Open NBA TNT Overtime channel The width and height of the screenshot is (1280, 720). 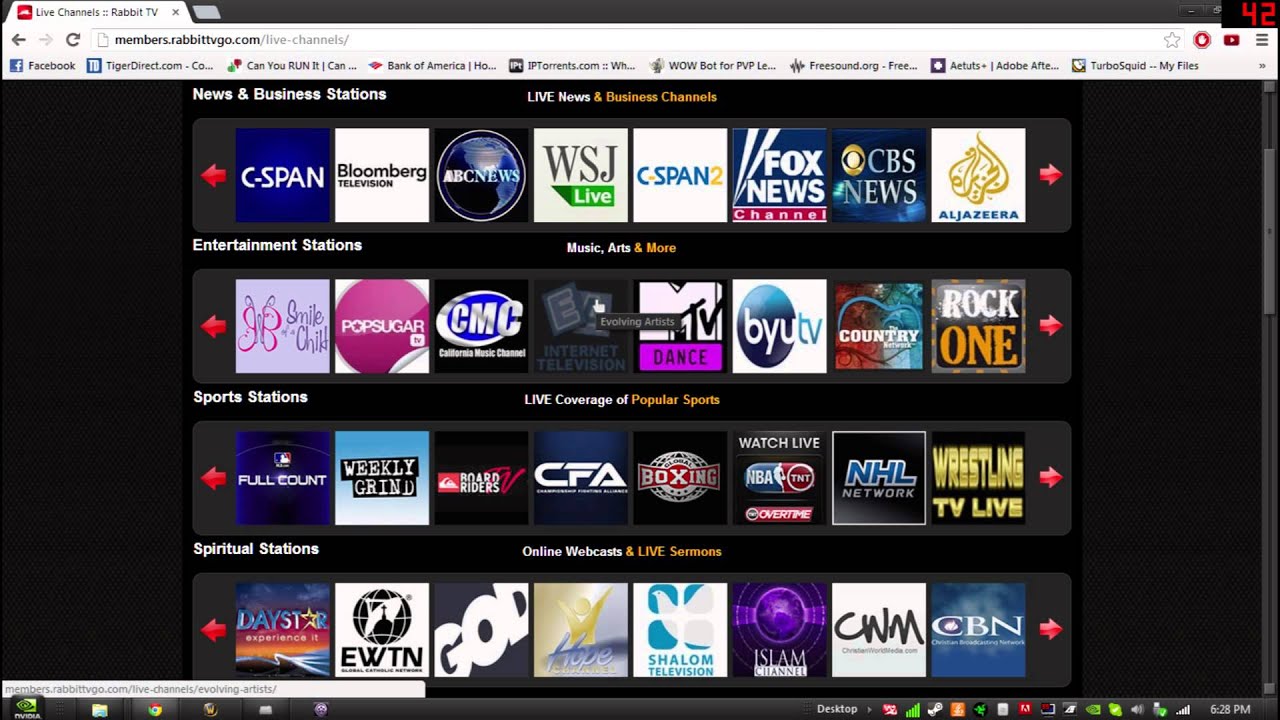[780, 478]
